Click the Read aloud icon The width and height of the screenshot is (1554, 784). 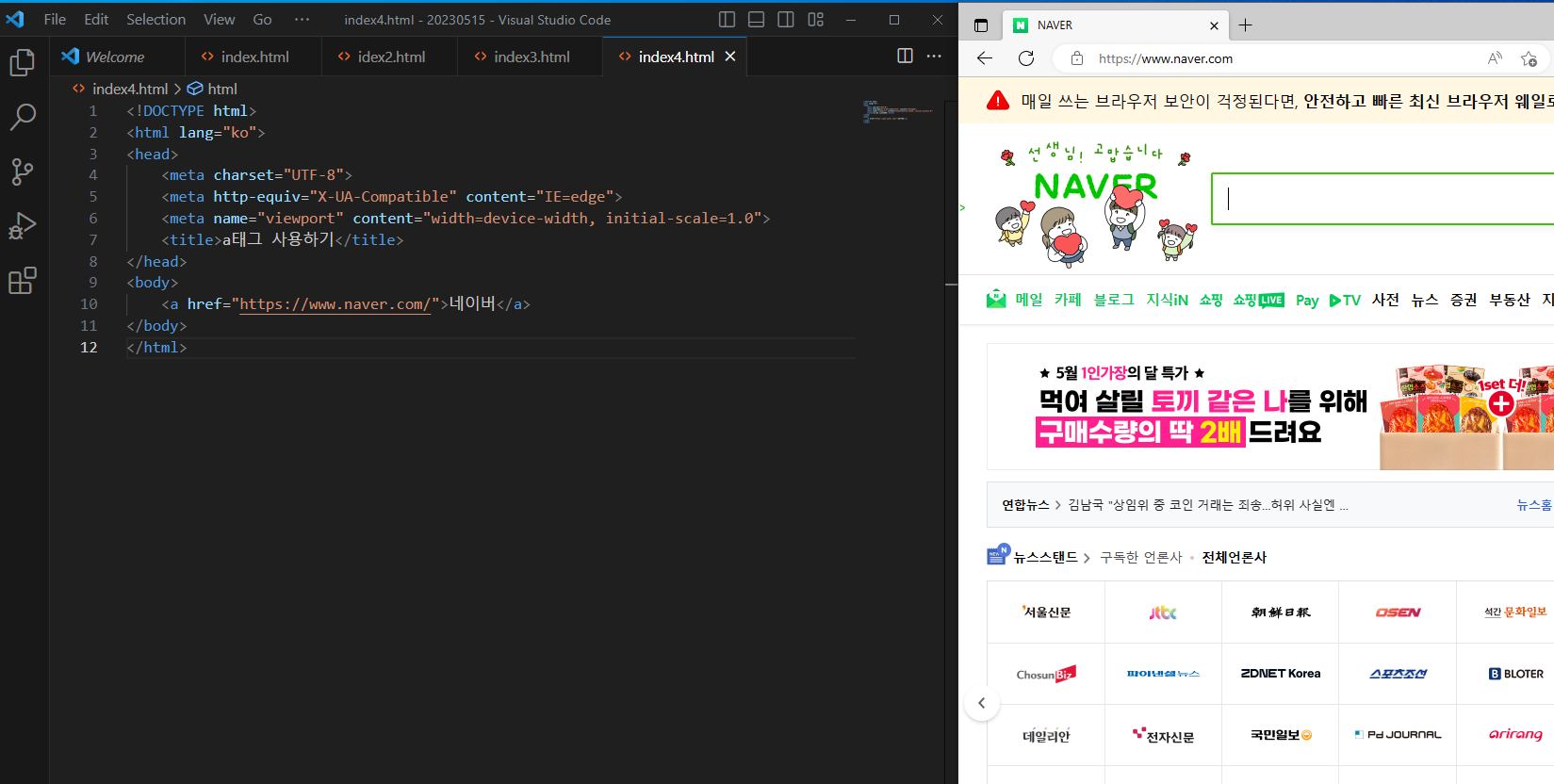pos(1495,58)
